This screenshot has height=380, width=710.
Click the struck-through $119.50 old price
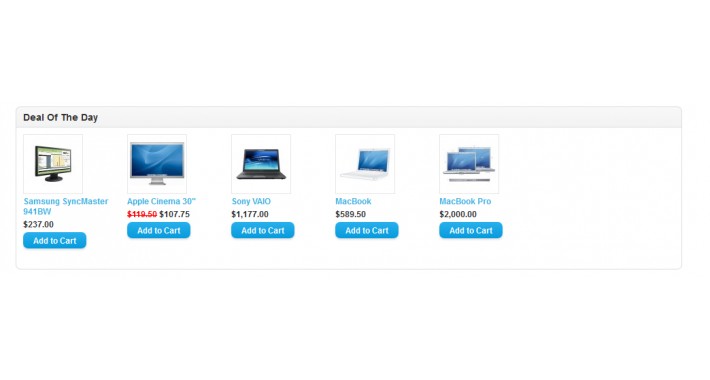click(142, 214)
